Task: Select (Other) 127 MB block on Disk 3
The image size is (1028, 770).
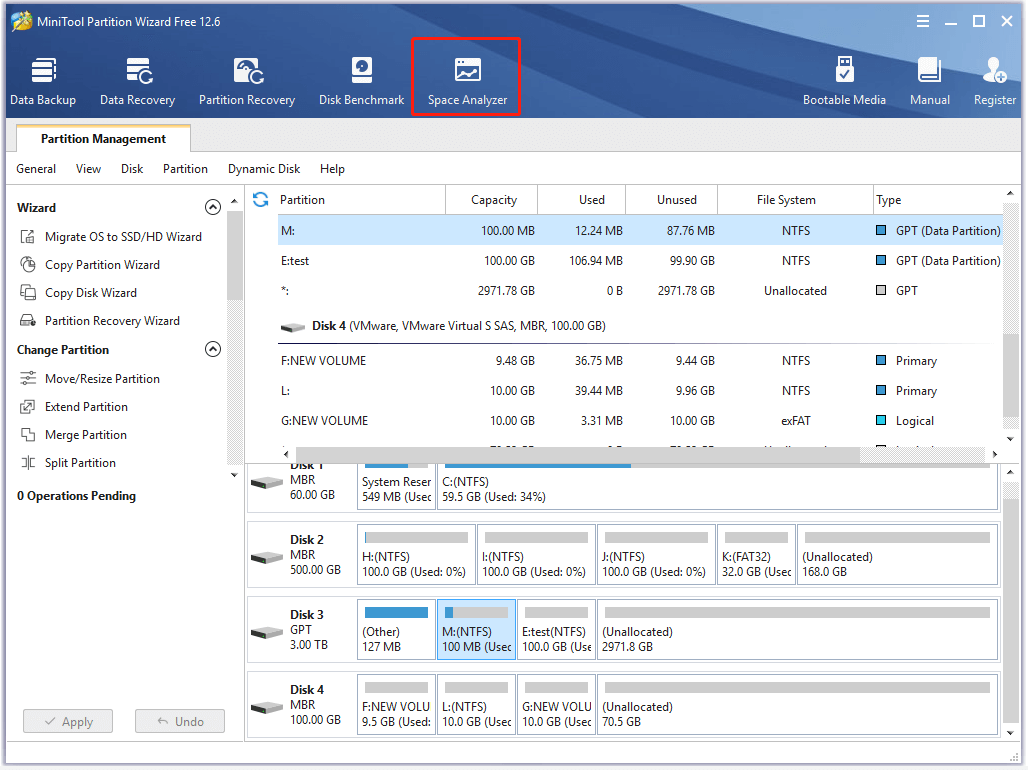Action: 396,630
